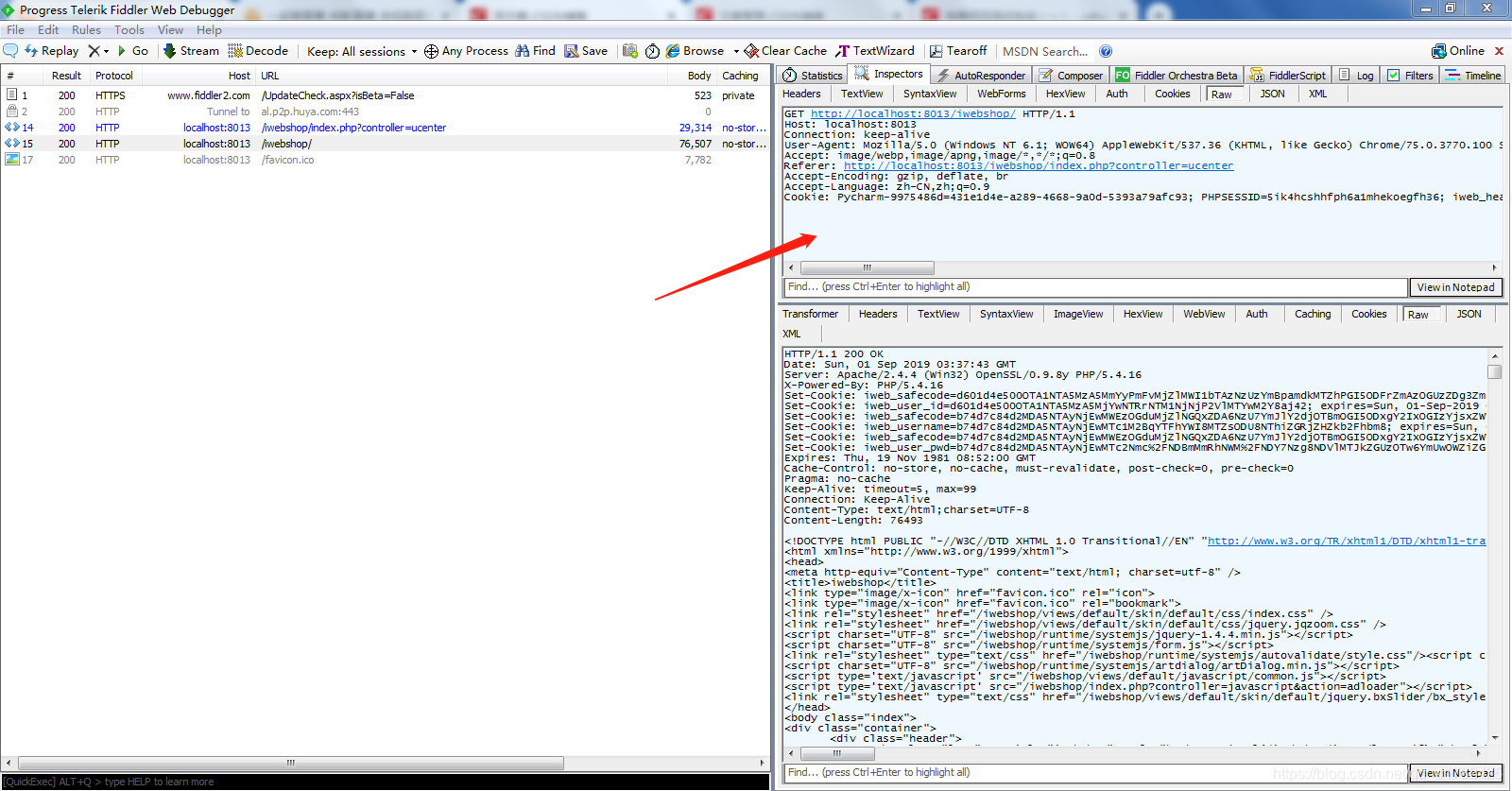1512x791 pixels.
Task: Click the Tearoff toolbar button
Action: [958, 51]
